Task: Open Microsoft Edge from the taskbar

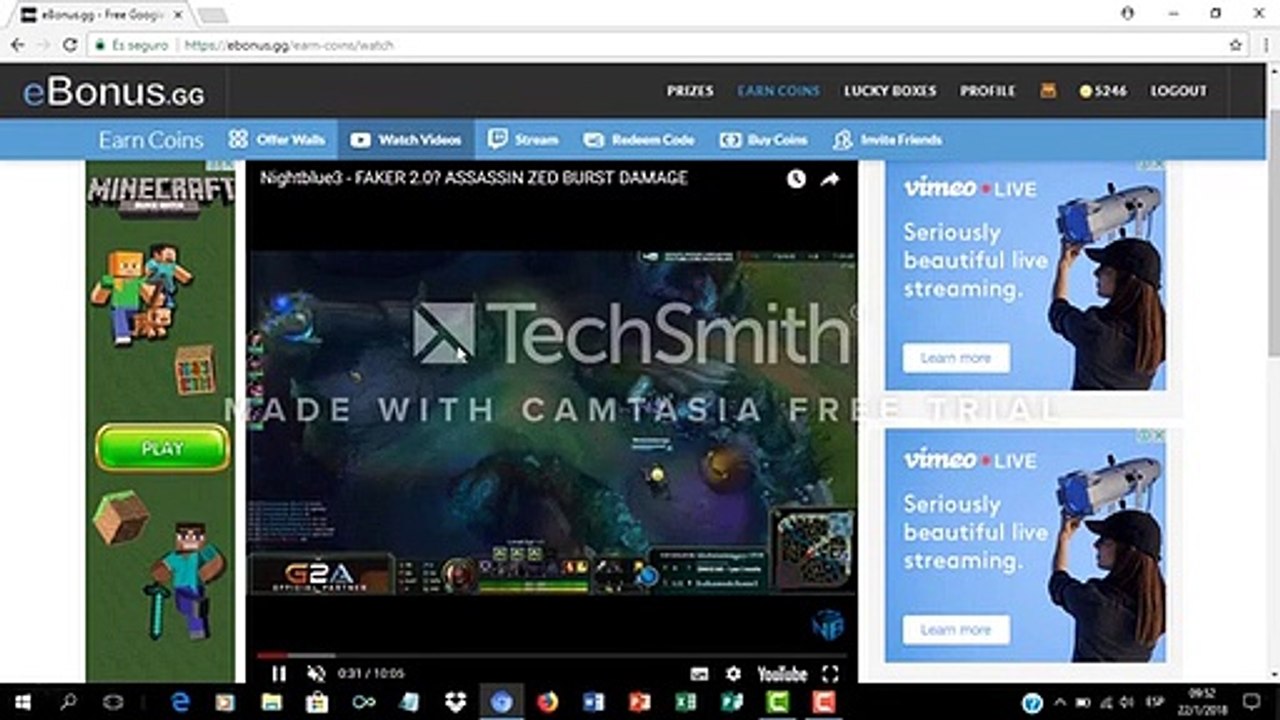Action: coord(181,702)
